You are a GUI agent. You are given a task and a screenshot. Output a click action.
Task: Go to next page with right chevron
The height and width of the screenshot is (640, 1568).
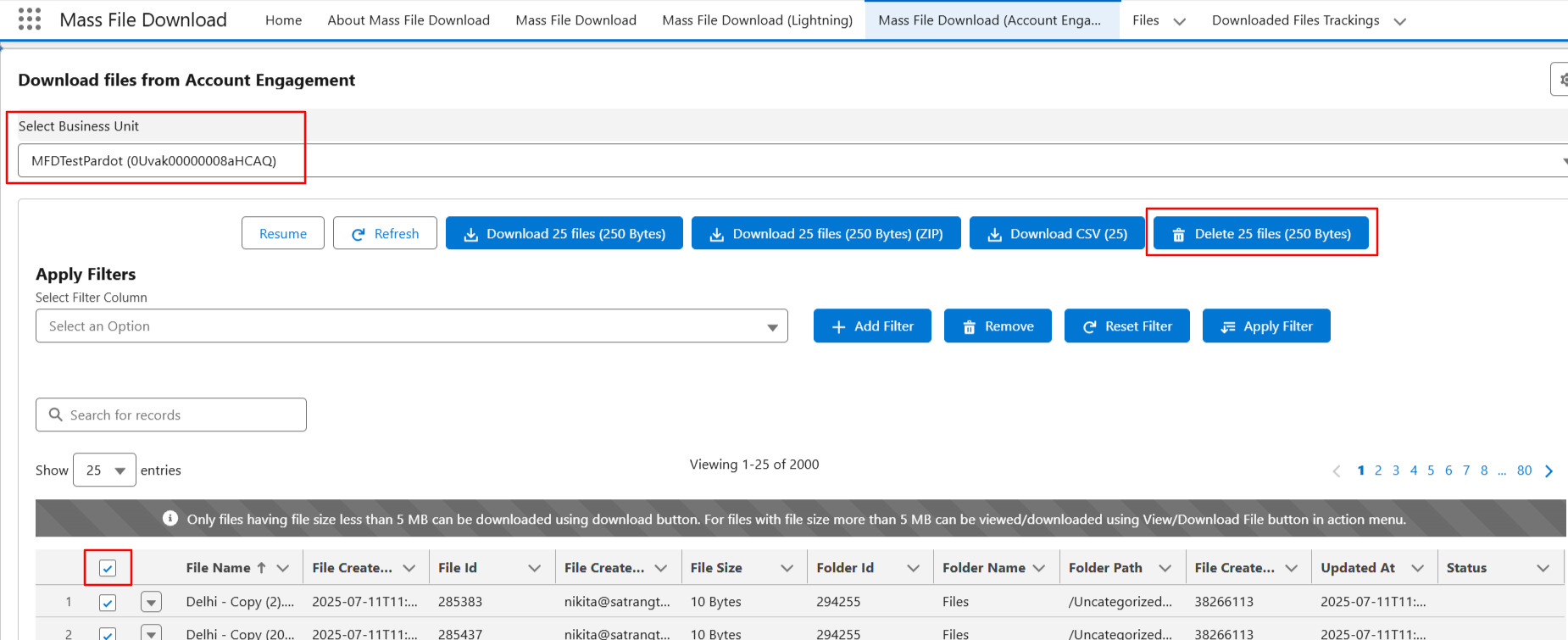coord(1549,470)
